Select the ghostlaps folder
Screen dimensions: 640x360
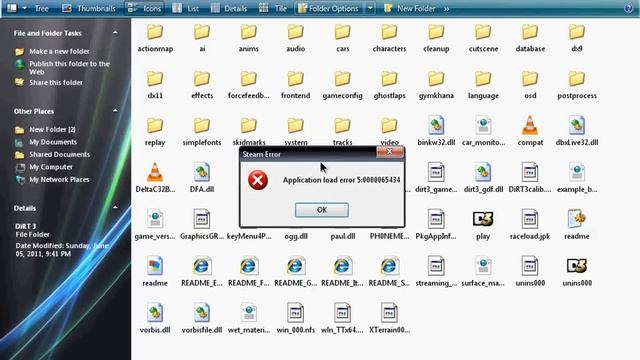pos(389,85)
